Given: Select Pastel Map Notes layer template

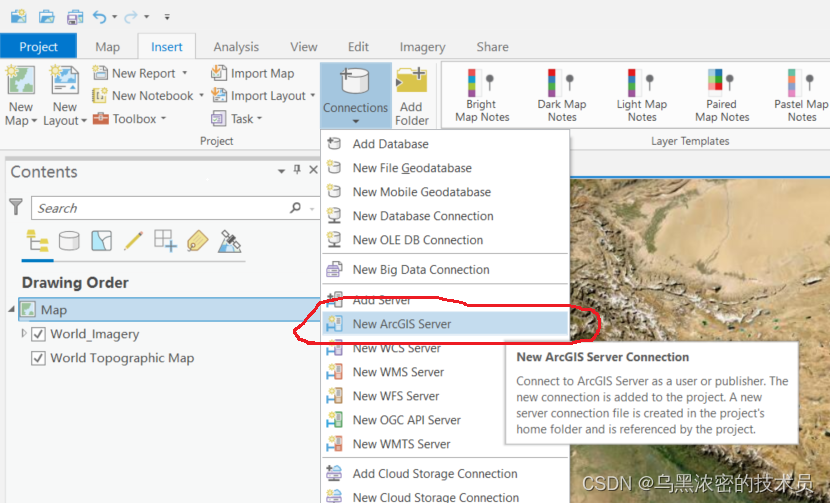Looking at the screenshot, I should click(x=801, y=95).
